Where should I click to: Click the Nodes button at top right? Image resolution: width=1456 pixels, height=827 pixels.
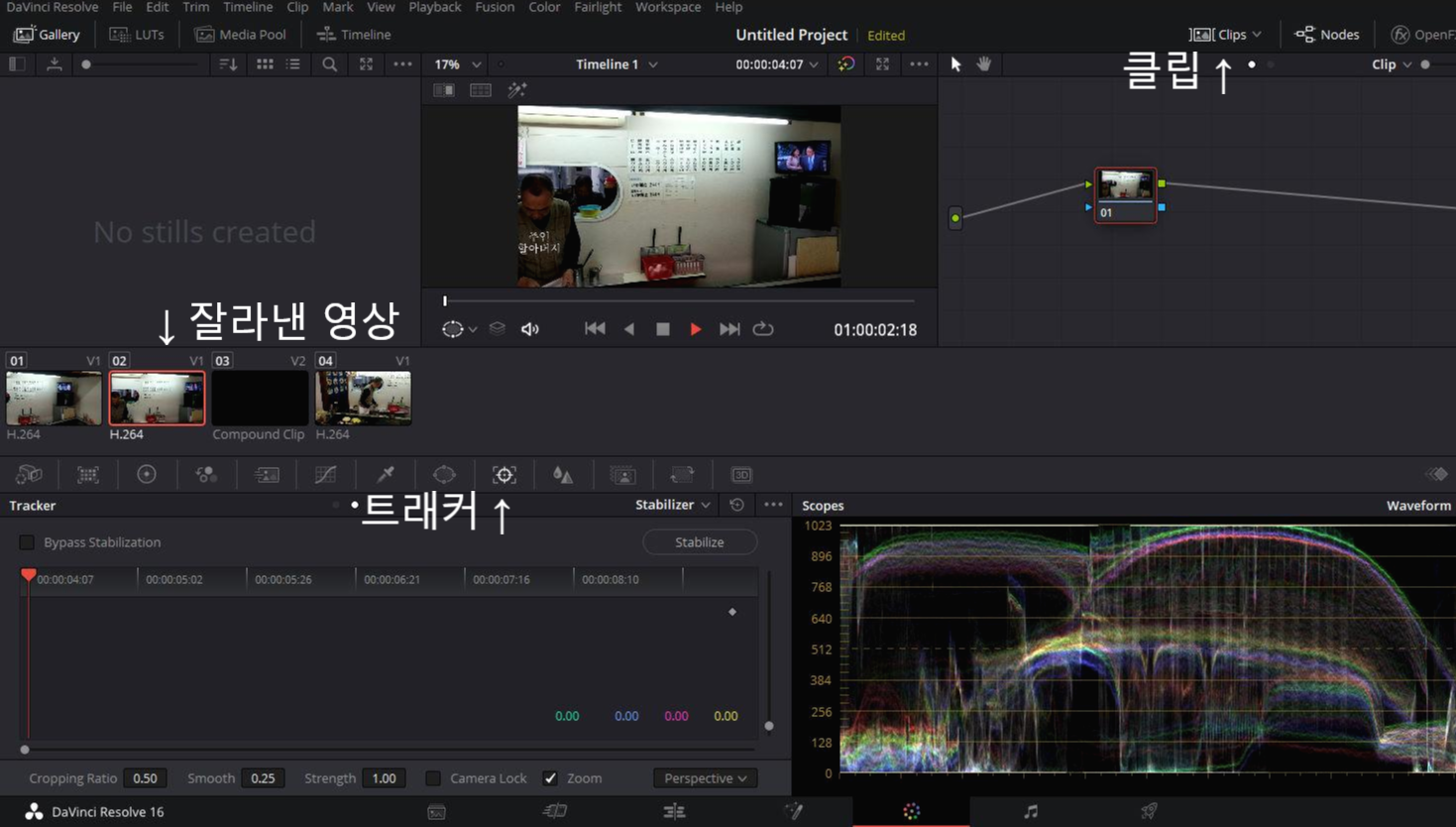click(1327, 33)
